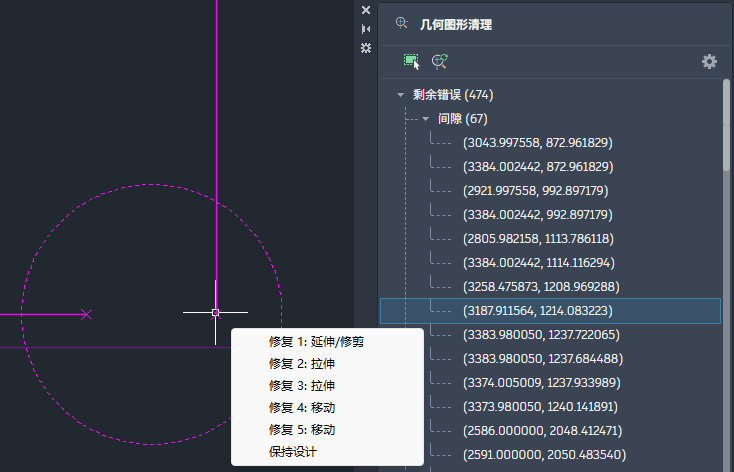The image size is (734, 472).
Task: Click the 几何图形清理 title icon
Action: (x=402, y=23)
